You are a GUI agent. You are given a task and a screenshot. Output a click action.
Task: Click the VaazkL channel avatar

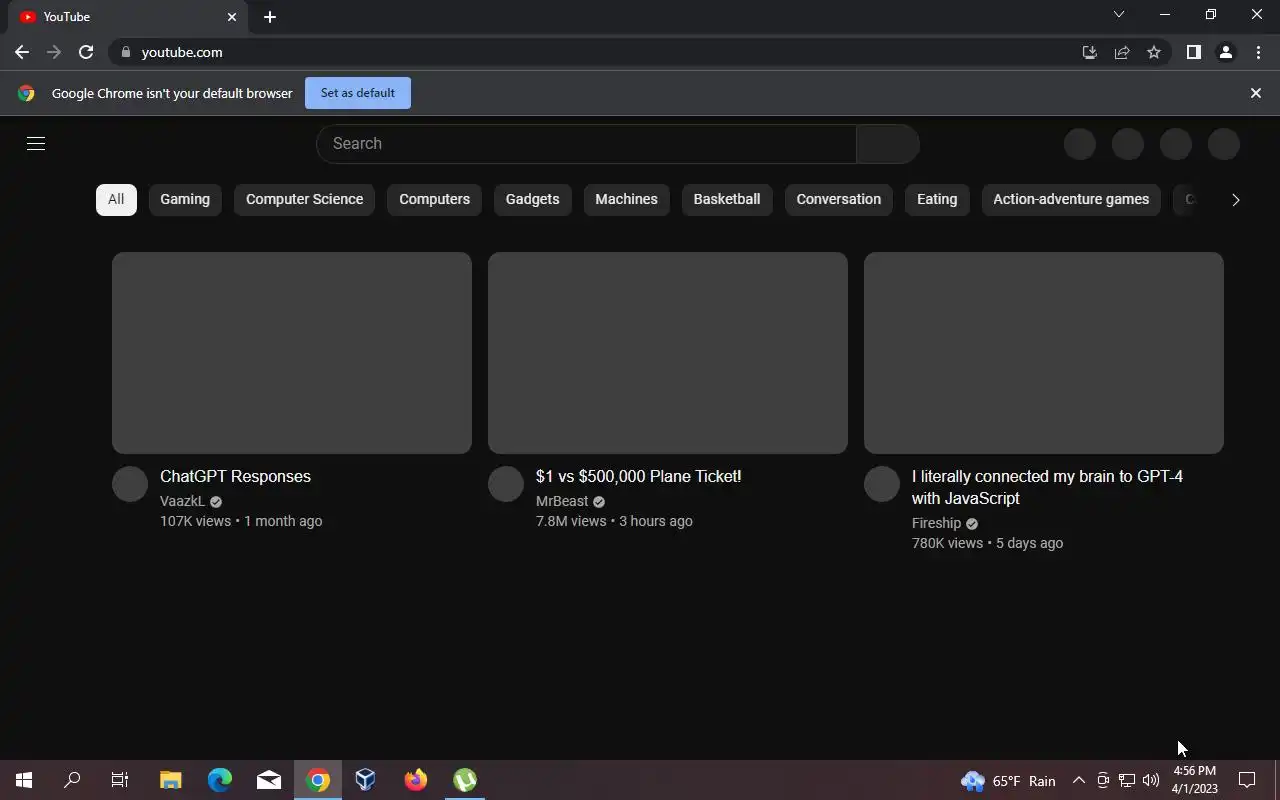click(130, 484)
